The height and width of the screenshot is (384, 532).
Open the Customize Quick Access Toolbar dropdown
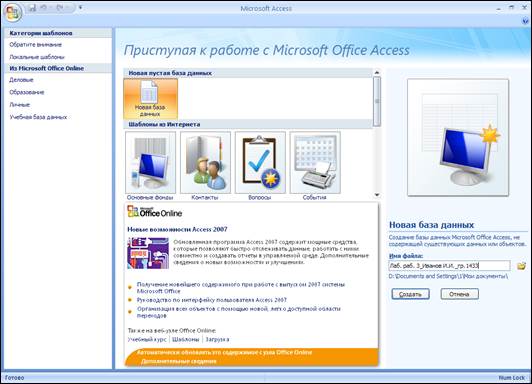pyautogui.click(x=80, y=7)
